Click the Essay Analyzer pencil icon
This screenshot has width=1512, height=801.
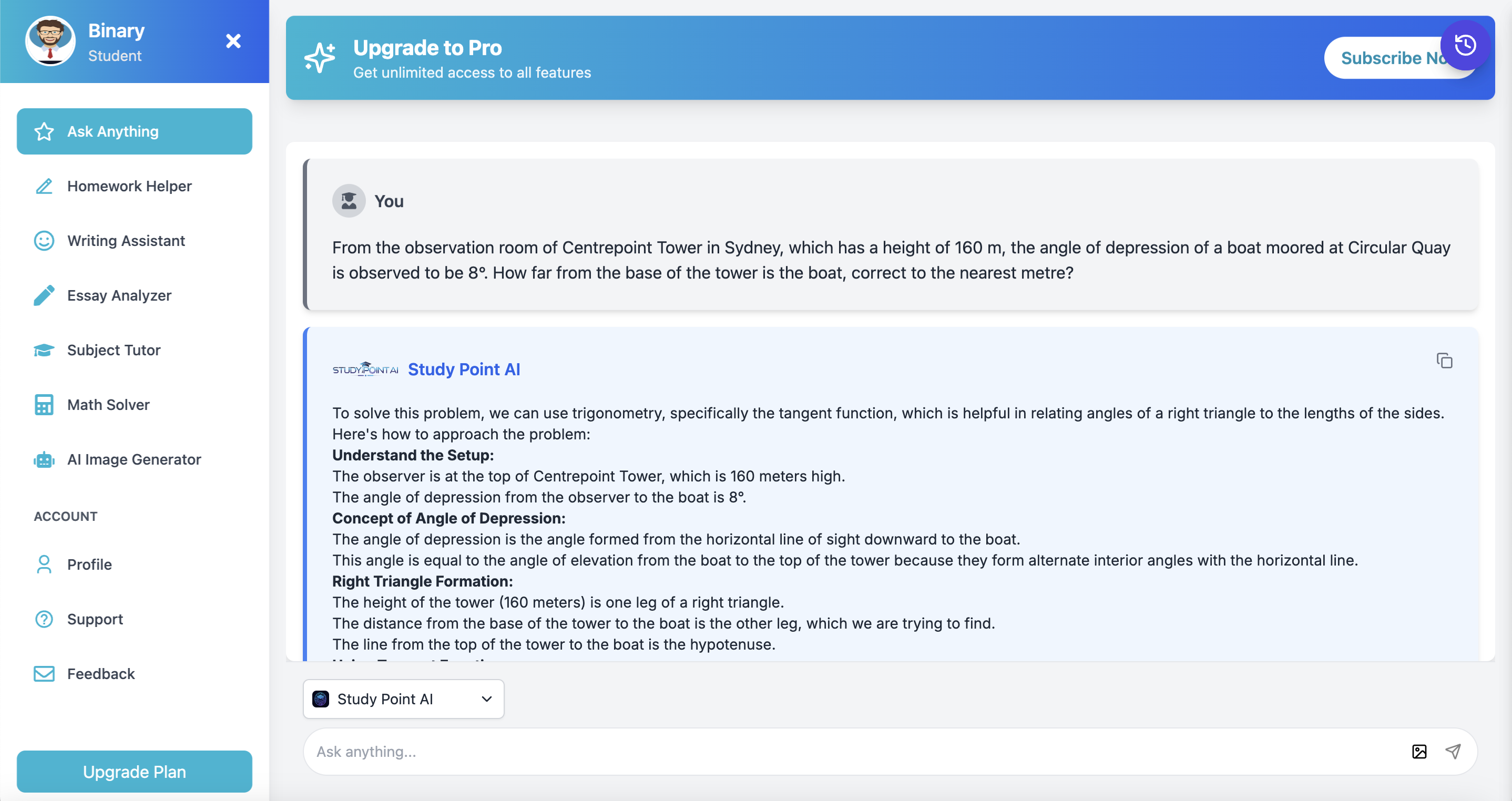click(44, 295)
